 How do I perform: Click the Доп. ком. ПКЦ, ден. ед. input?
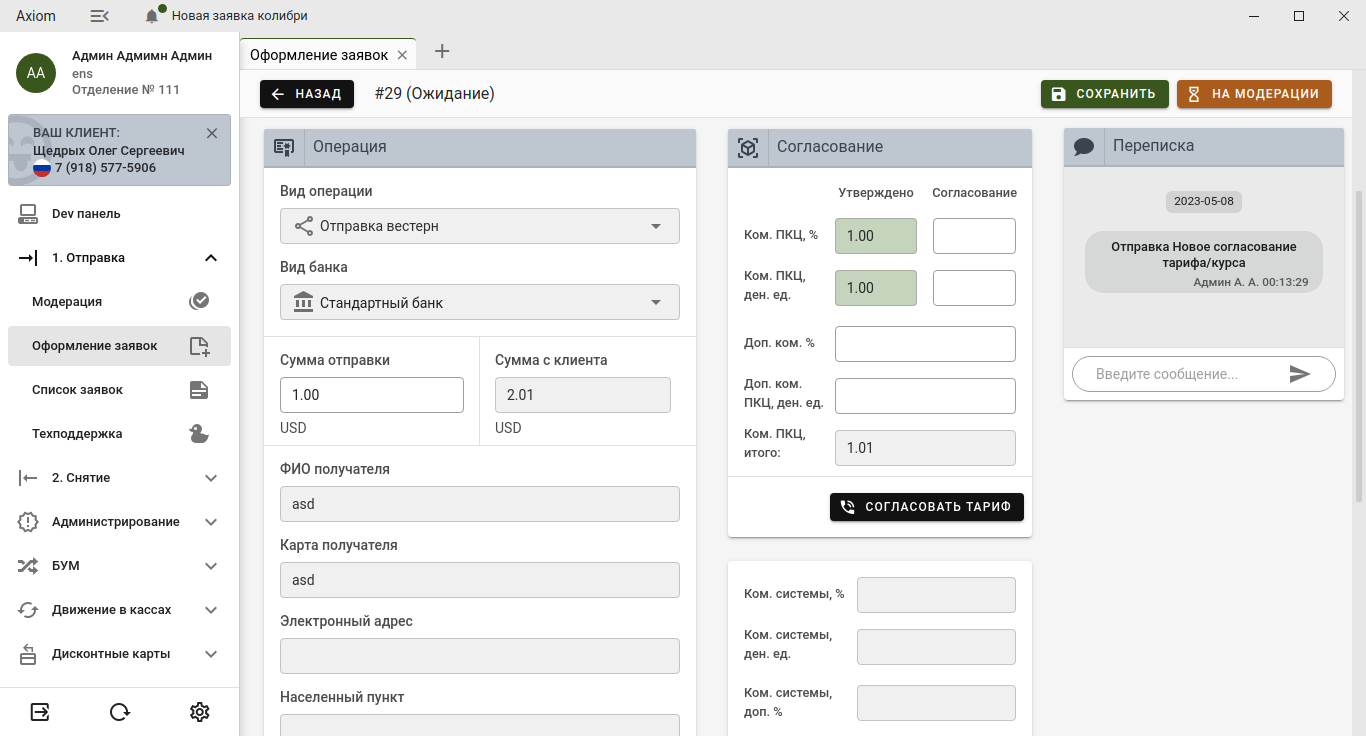coord(925,396)
